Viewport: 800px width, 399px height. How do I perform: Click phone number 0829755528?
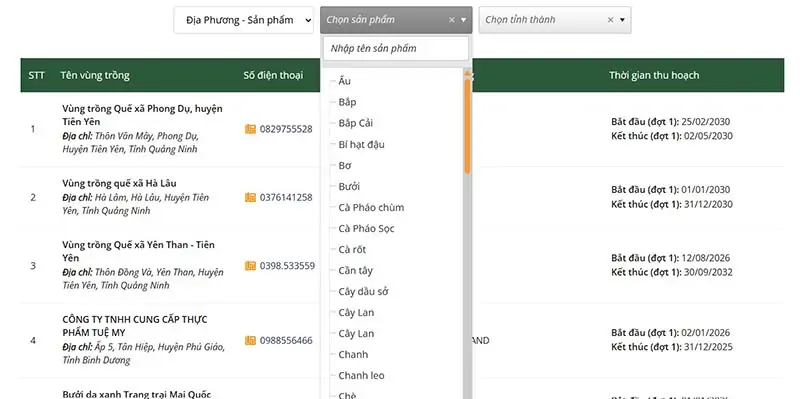pos(286,129)
